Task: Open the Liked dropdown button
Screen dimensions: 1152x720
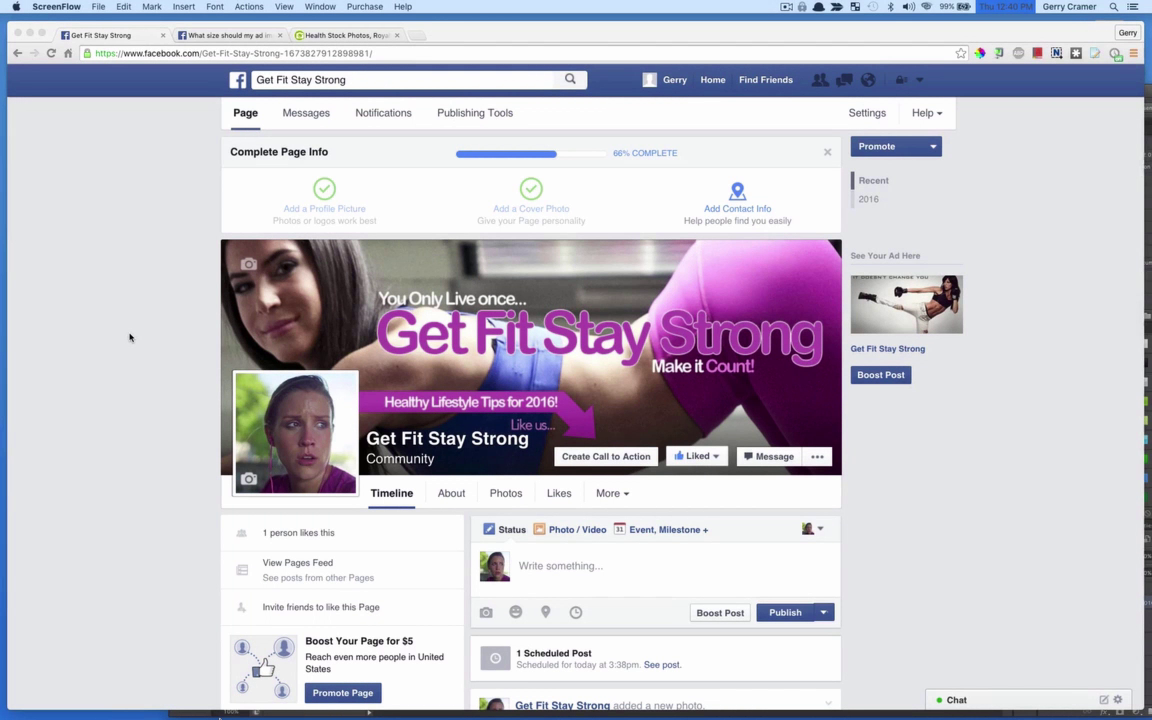Action: tap(696, 456)
